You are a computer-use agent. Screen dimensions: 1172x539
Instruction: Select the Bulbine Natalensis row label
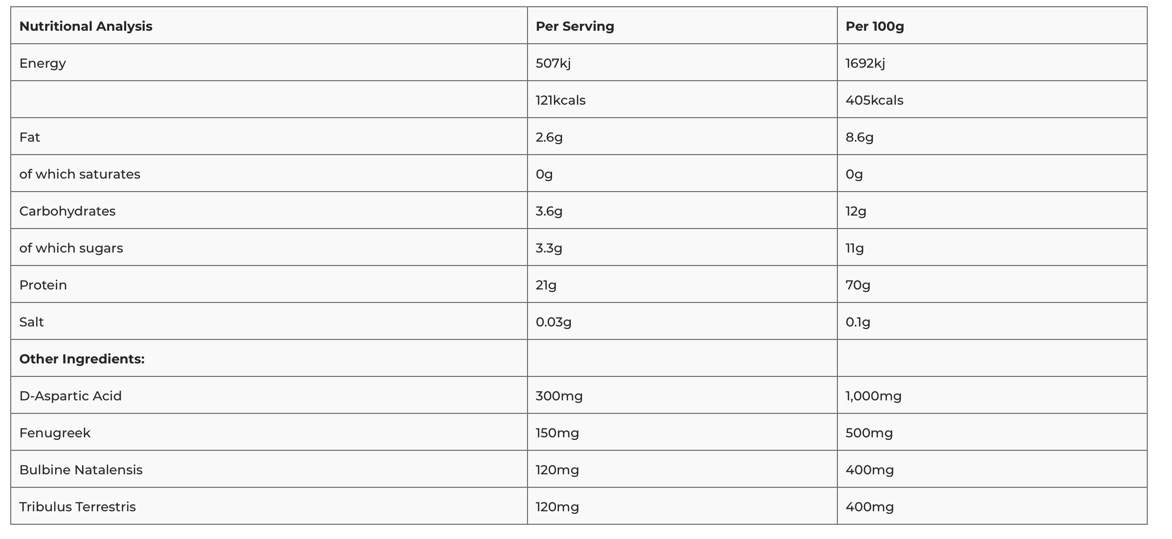(x=81, y=469)
